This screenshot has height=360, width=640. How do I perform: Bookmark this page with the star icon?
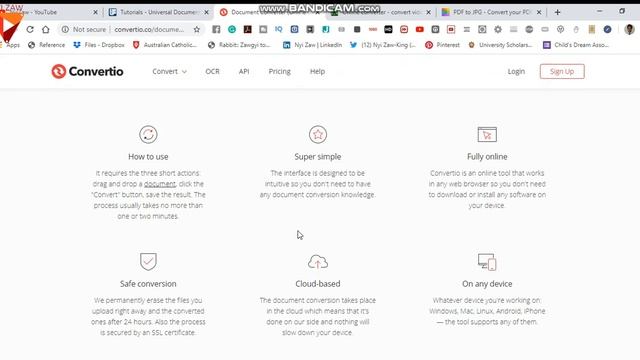point(197,29)
